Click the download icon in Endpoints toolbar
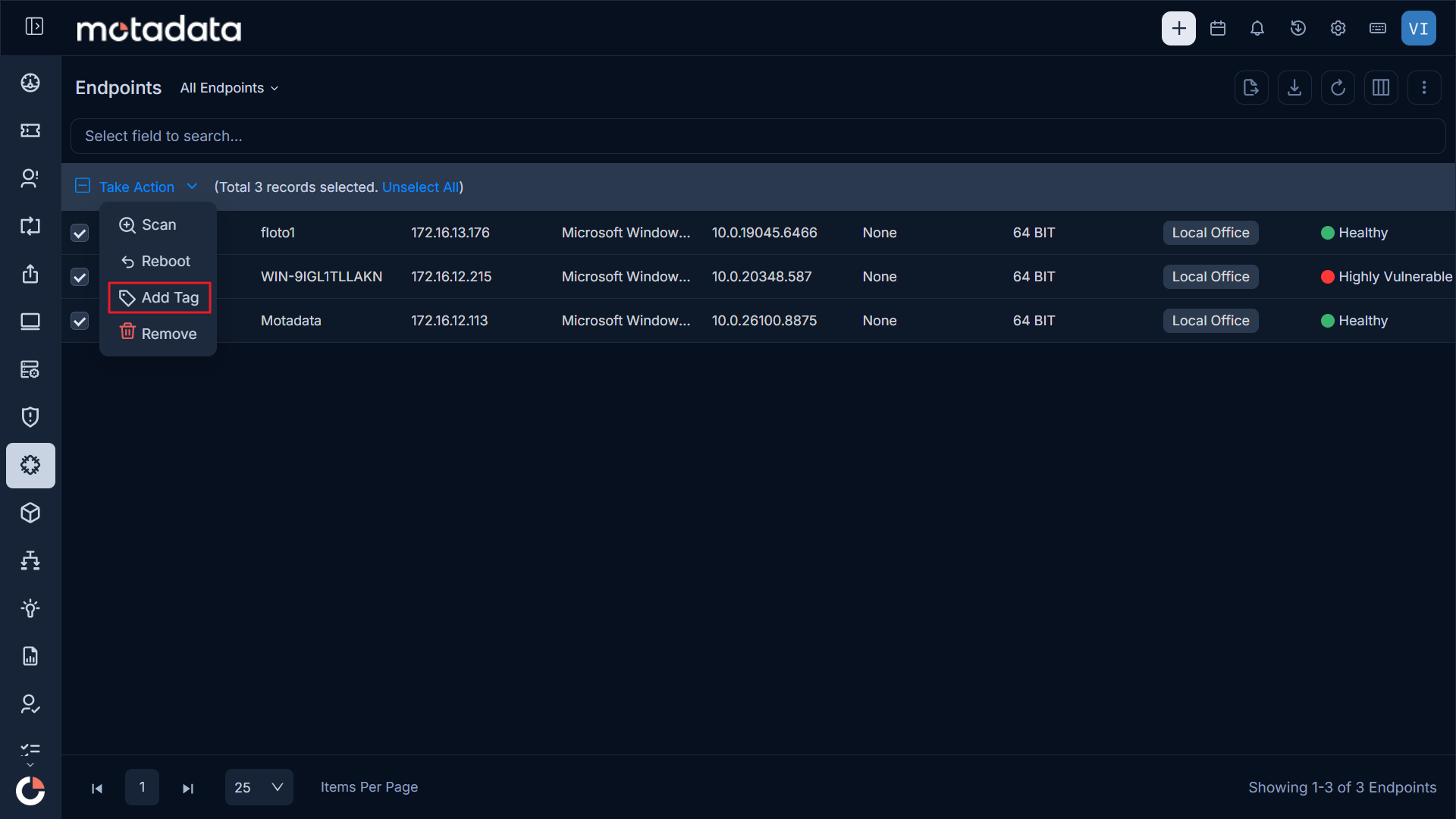 [x=1294, y=88]
